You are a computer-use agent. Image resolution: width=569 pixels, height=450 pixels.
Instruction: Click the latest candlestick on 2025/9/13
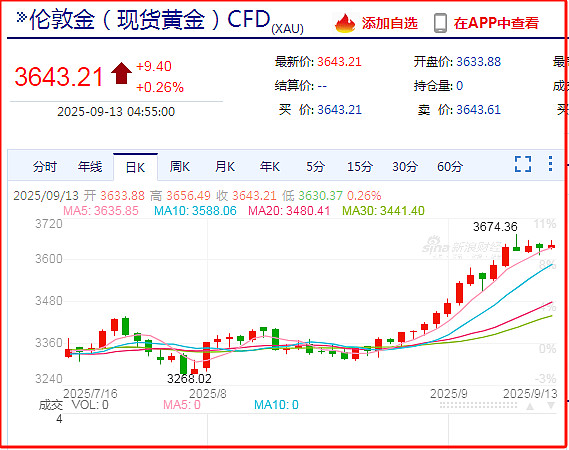(552, 246)
